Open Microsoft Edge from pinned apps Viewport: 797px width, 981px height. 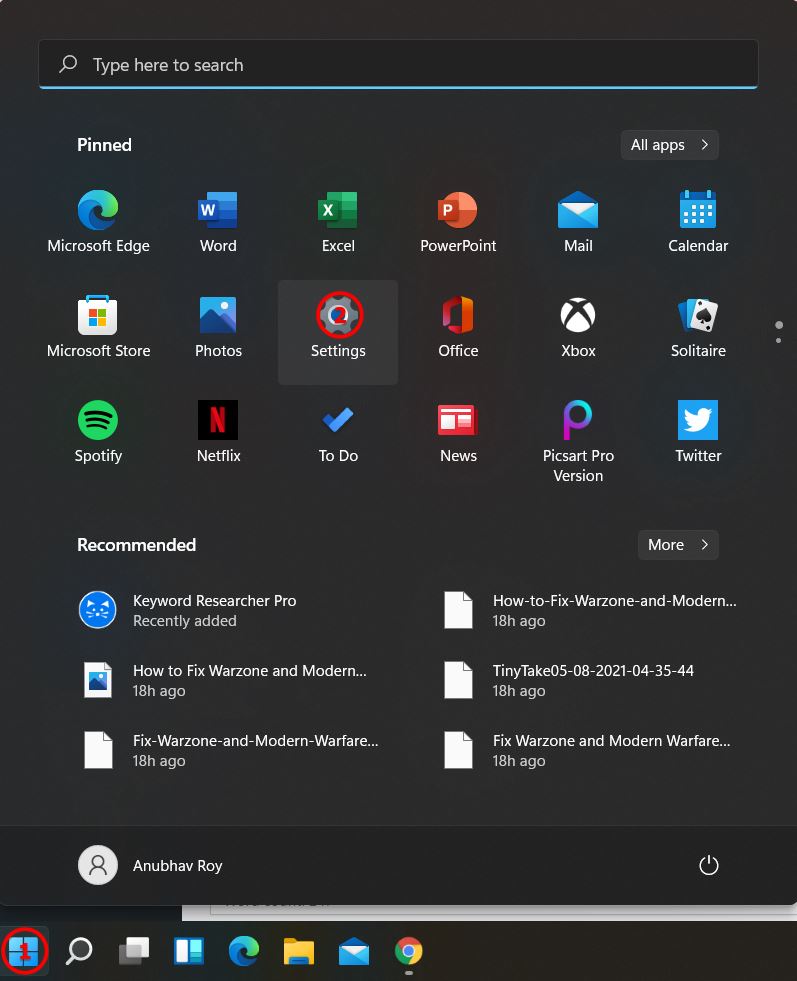click(x=98, y=222)
